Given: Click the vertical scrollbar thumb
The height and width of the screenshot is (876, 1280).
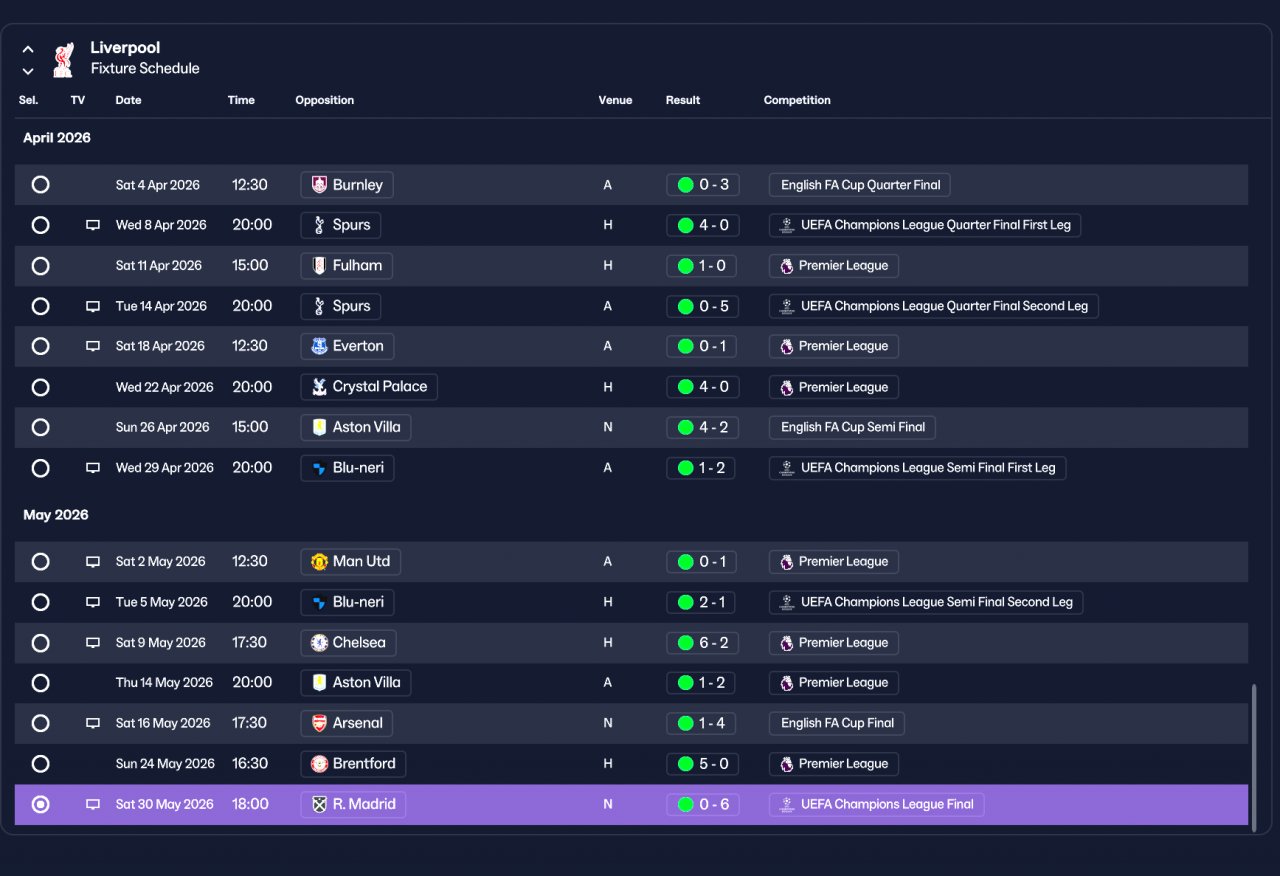Looking at the screenshot, I should [1254, 755].
